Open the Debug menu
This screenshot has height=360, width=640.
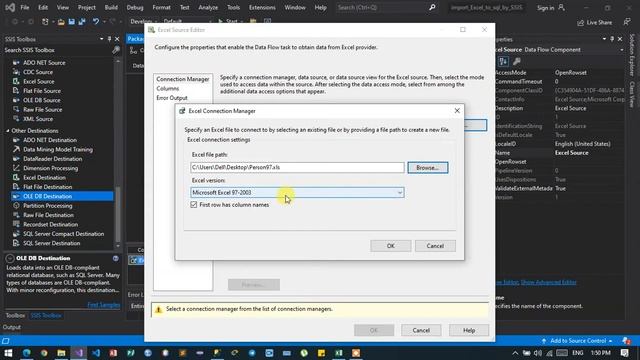(135, 7)
